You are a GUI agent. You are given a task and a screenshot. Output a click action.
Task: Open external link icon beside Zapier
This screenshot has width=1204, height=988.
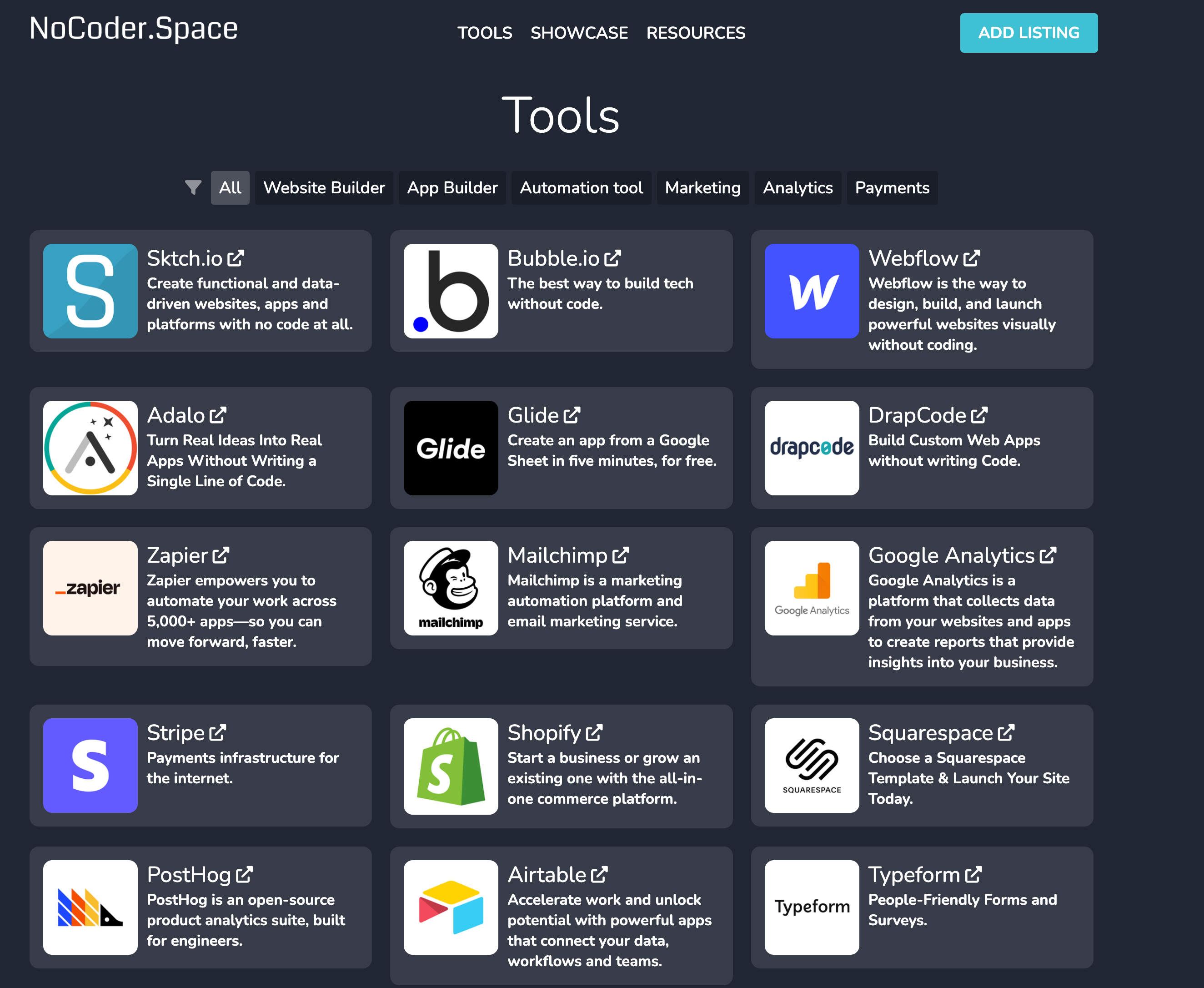coord(221,555)
